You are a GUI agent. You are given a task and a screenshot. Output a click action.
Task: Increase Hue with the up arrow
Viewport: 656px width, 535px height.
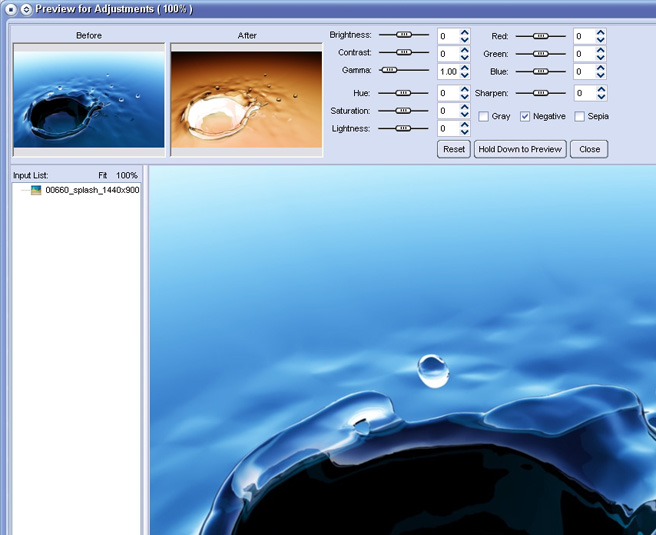(464, 89)
